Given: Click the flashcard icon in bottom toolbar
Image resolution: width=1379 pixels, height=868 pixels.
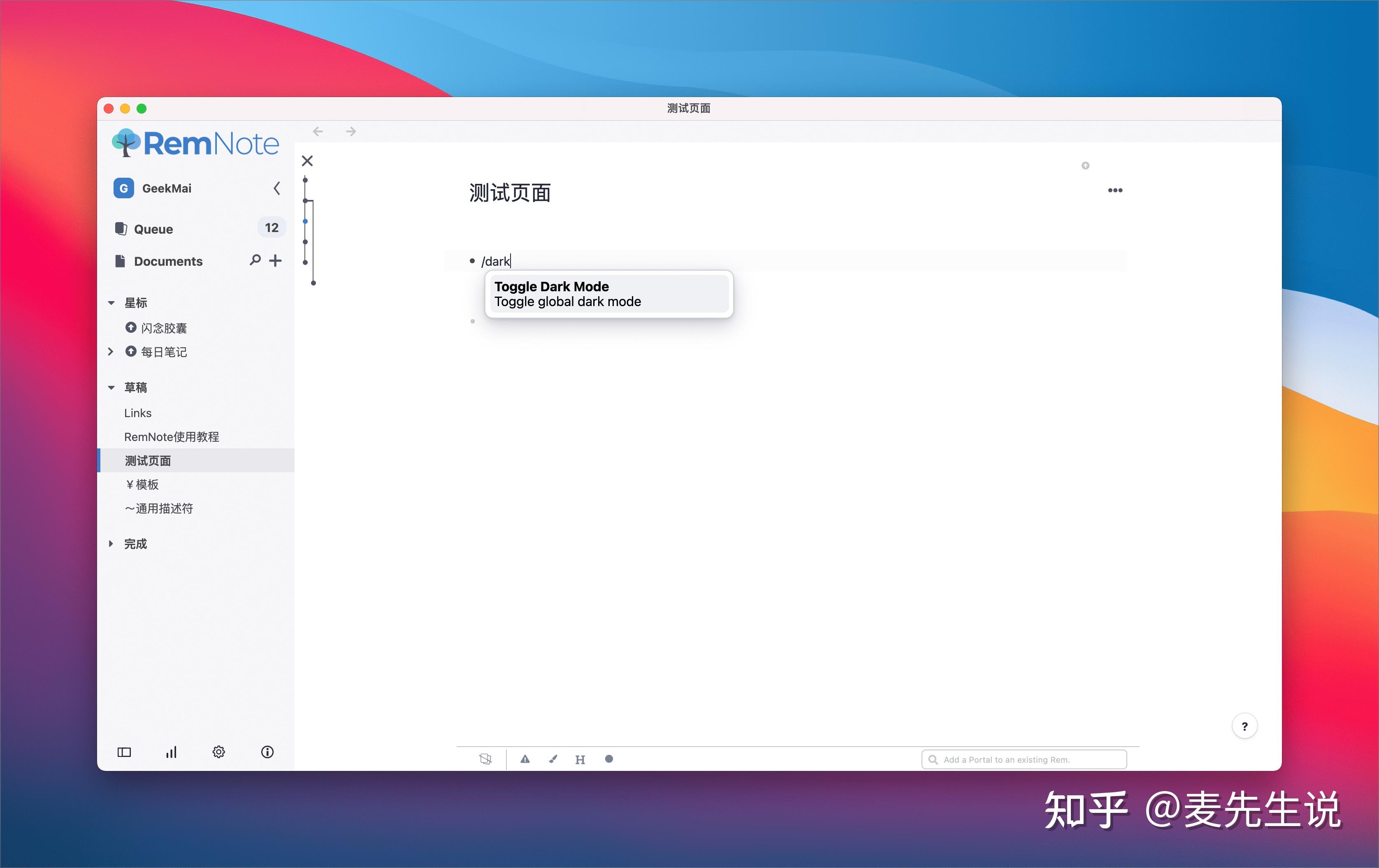Looking at the screenshot, I should click(x=485, y=759).
